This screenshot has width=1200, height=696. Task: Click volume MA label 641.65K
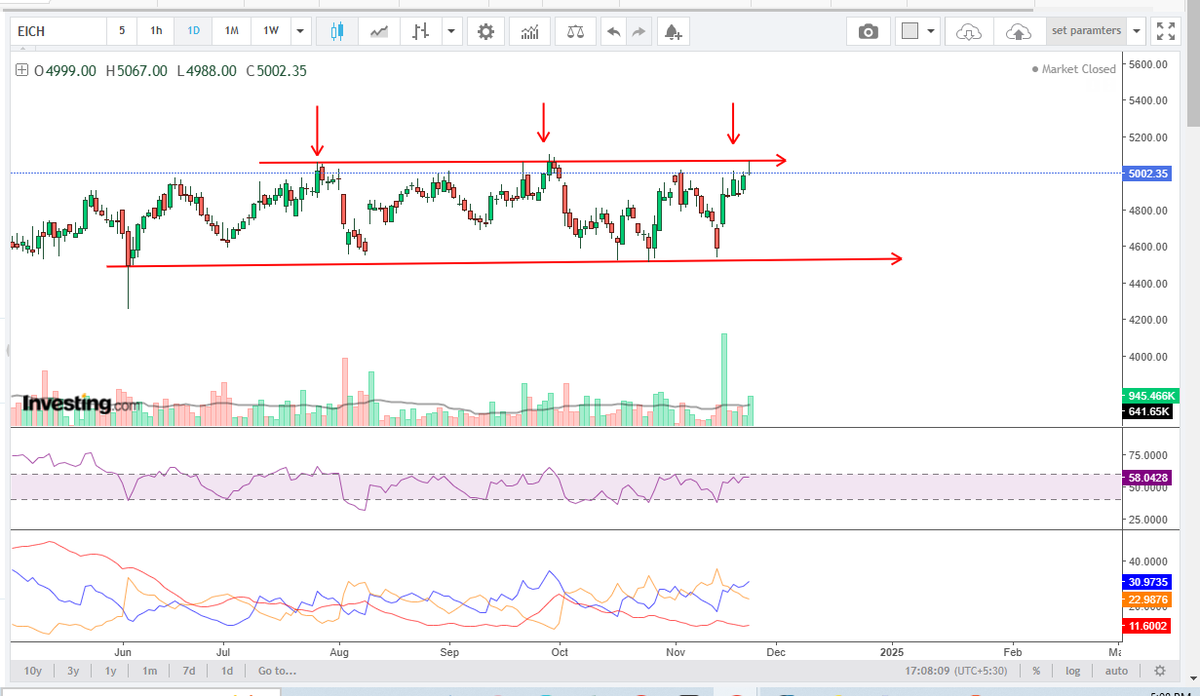[x=1150, y=411]
